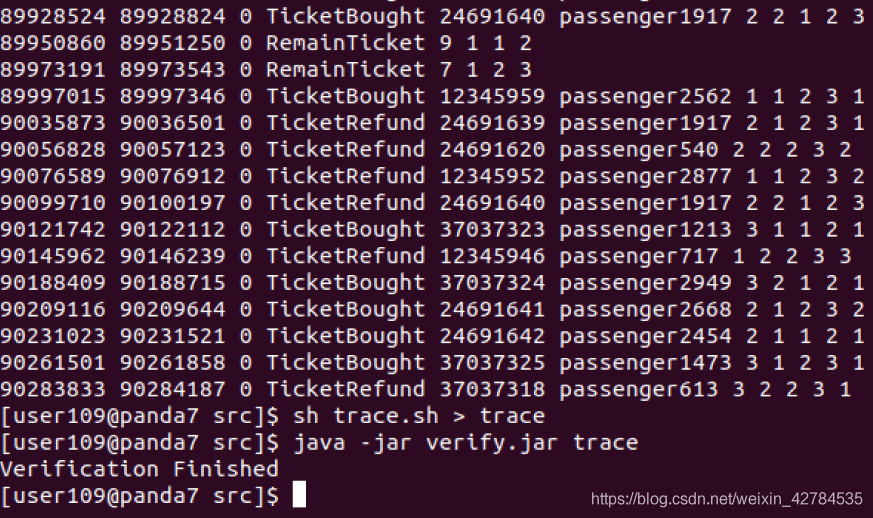Click the 'RemainTicket 7 1 2 3' line
The height and width of the screenshot is (518, 873).
(266, 69)
